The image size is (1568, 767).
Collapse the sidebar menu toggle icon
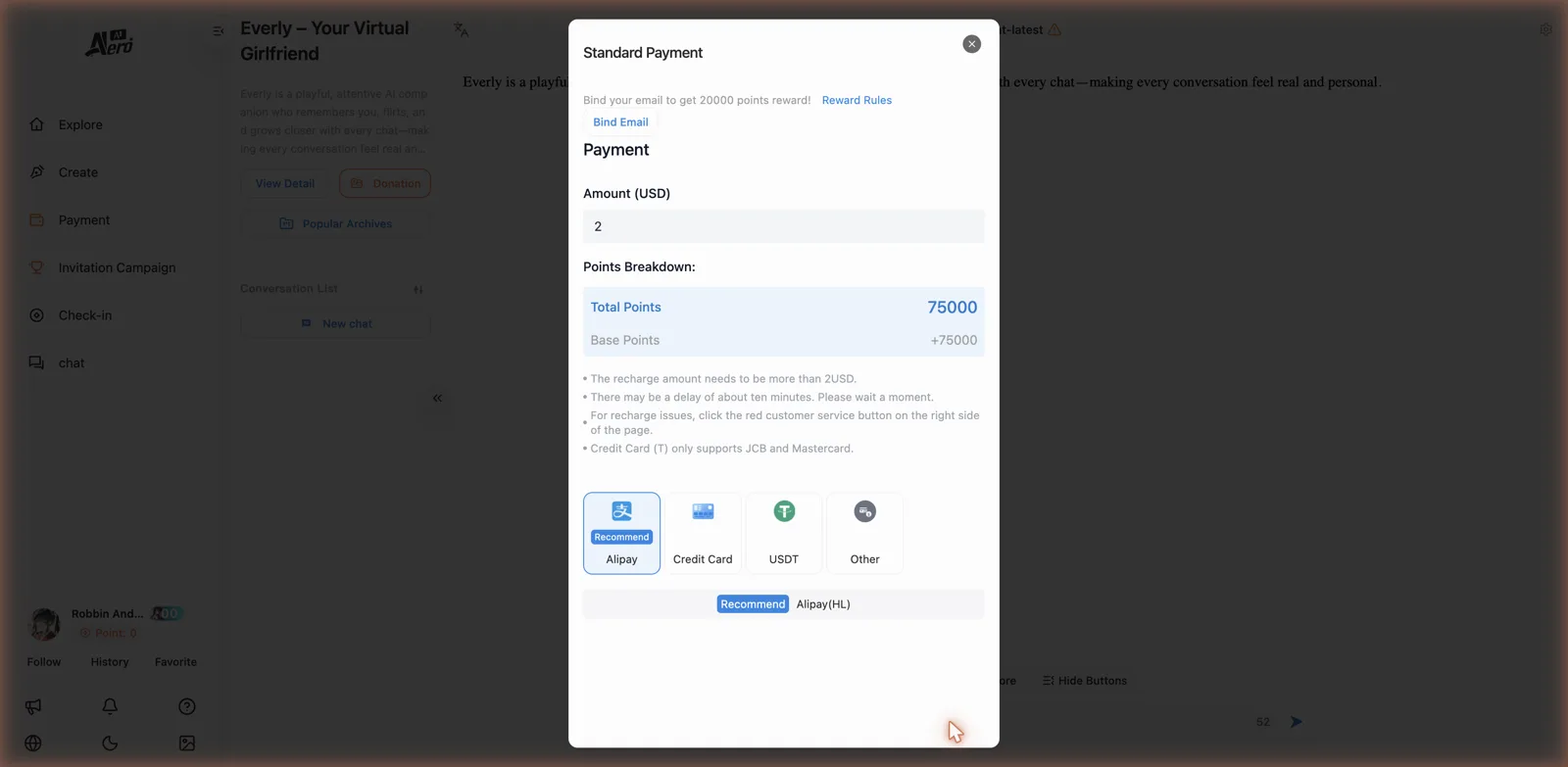pyautogui.click(x=219, y=31)
